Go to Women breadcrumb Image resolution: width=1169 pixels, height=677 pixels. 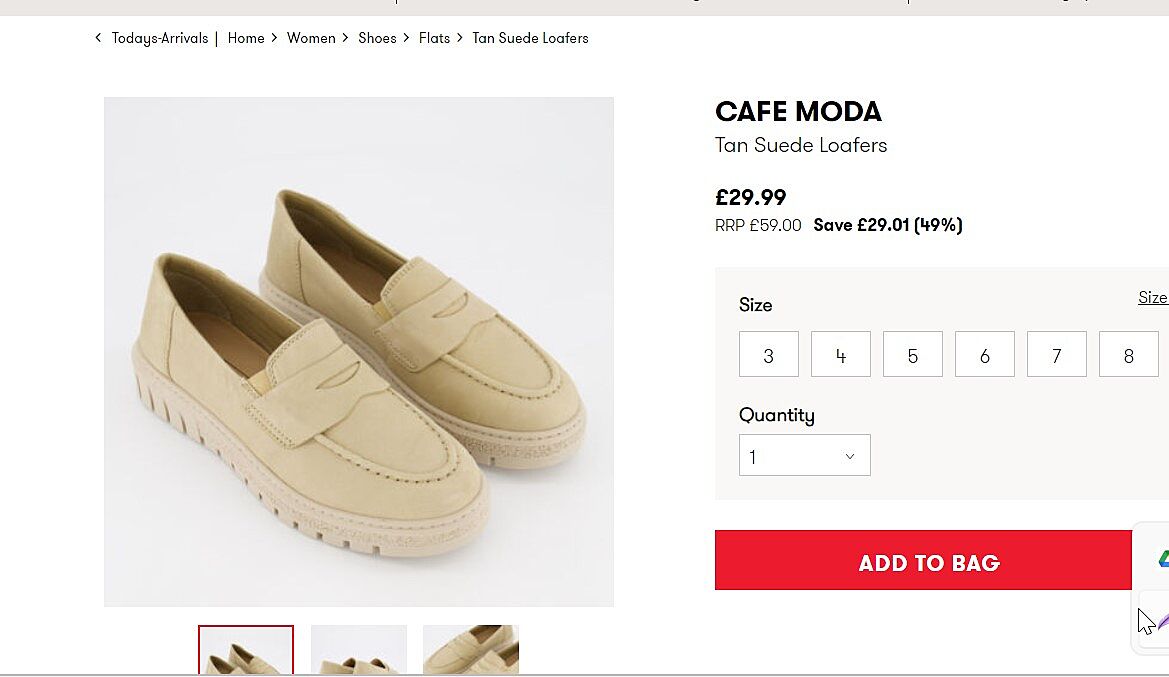(311, 38)
